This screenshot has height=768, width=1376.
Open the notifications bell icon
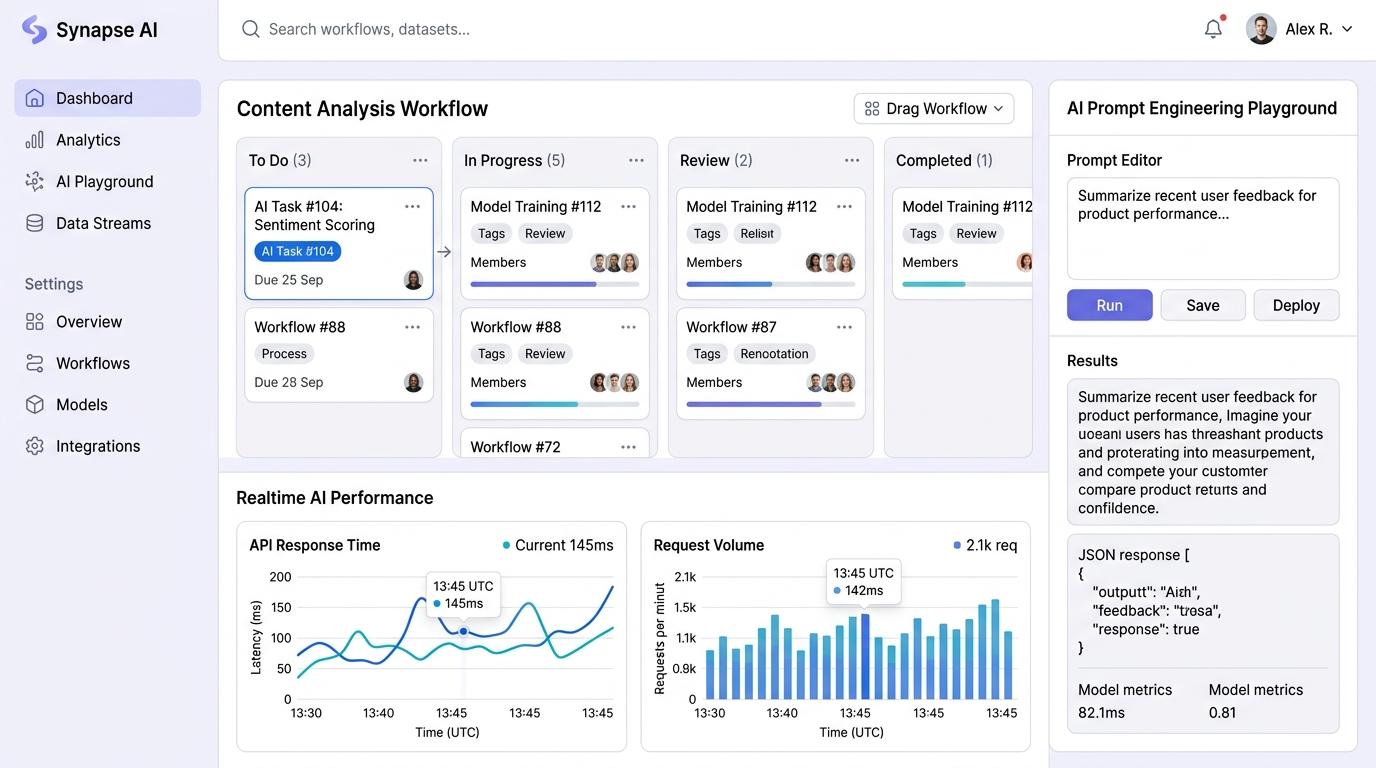click(1213, 29)
